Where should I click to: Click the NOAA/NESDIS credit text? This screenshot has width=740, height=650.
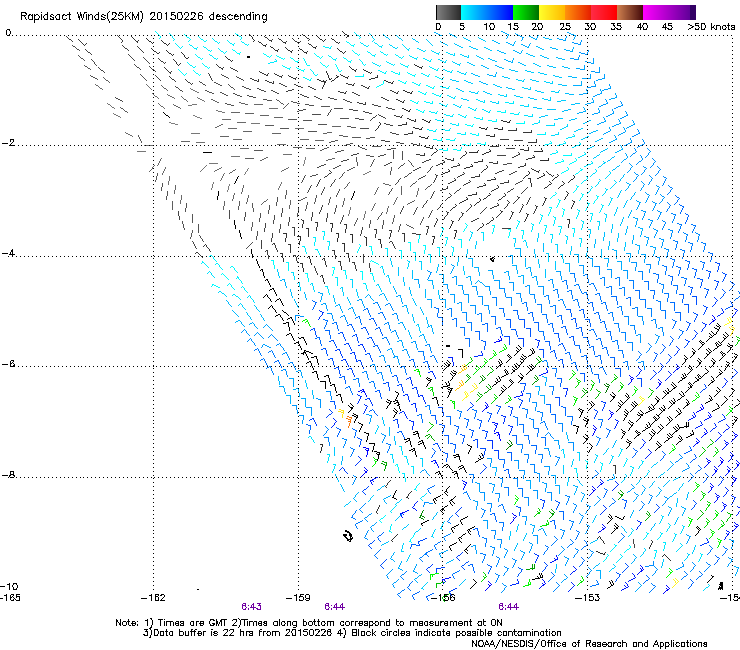point(589,644)
